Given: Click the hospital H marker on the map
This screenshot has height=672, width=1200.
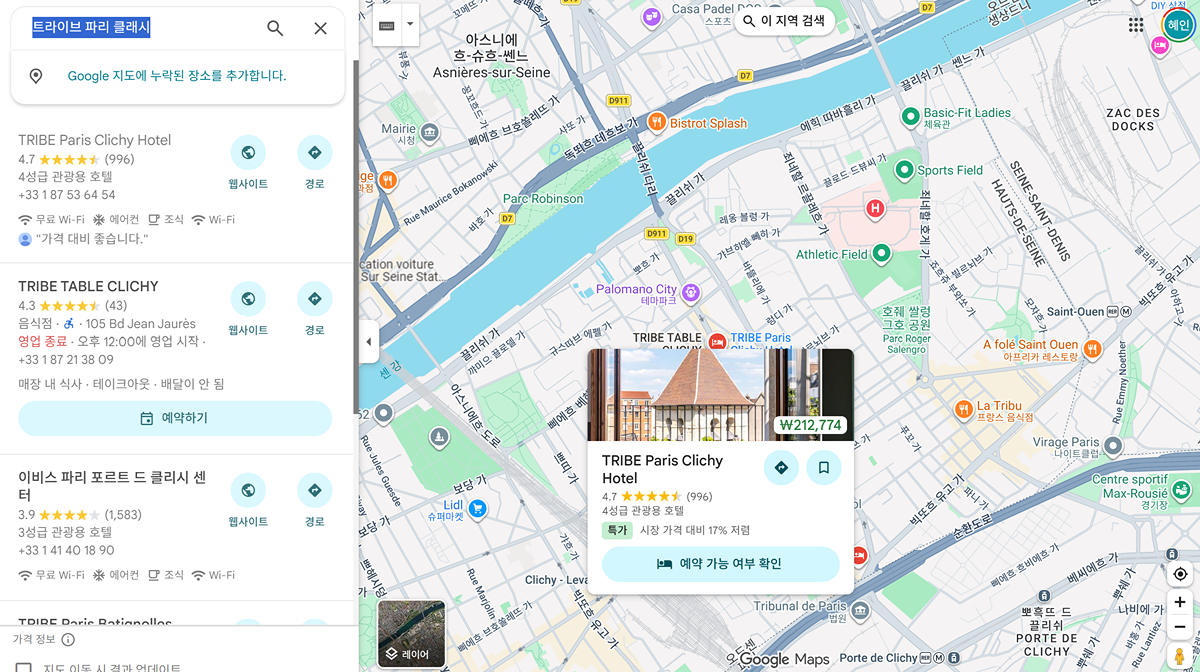Looking at the screenshot, I should 875,209.
